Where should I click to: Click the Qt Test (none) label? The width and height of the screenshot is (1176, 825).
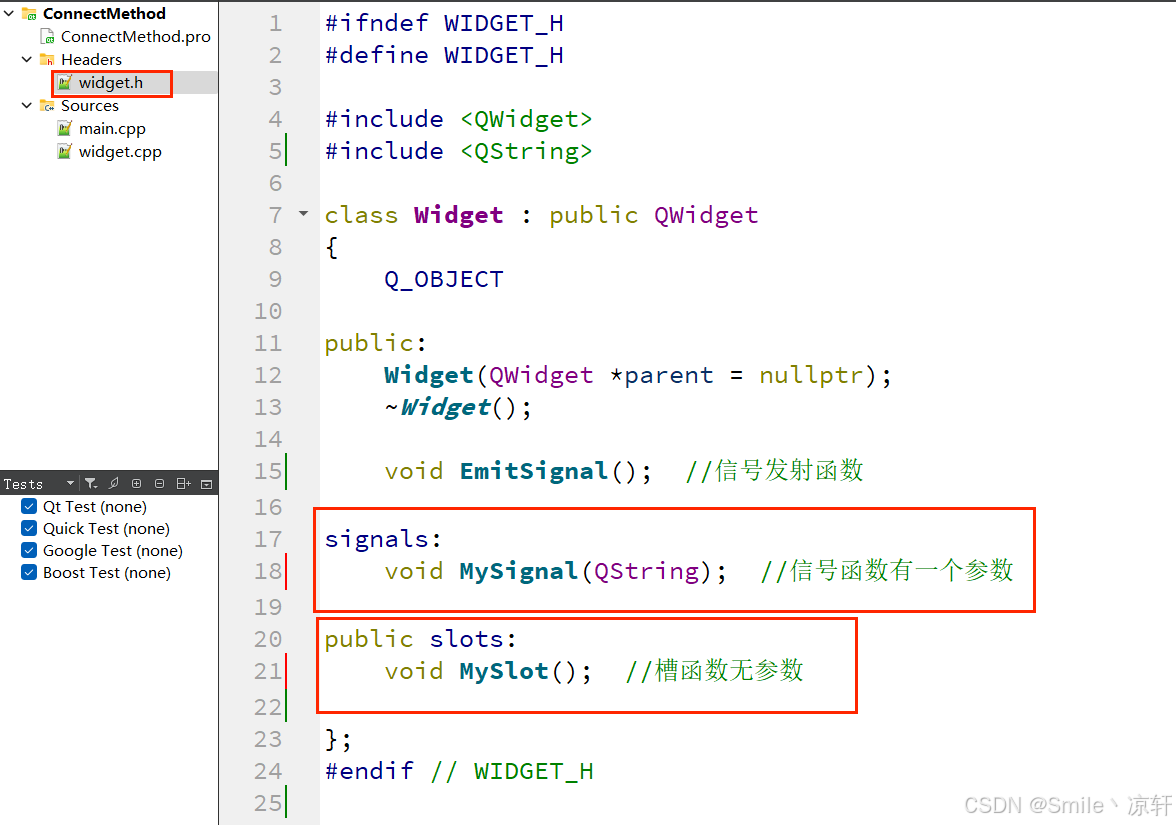click(94, 507)
